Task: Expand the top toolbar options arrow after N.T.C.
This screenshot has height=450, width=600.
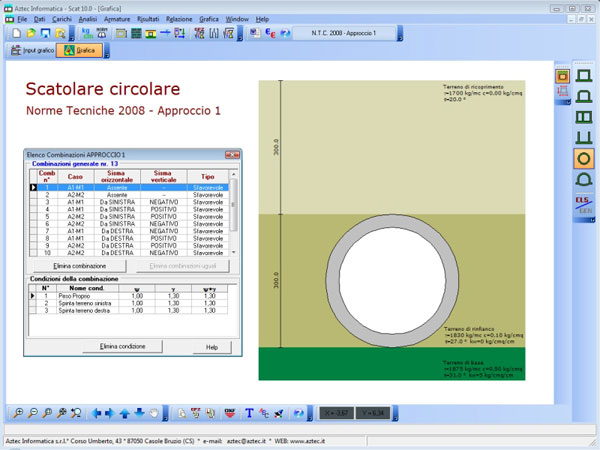Action: coord(400,34)
